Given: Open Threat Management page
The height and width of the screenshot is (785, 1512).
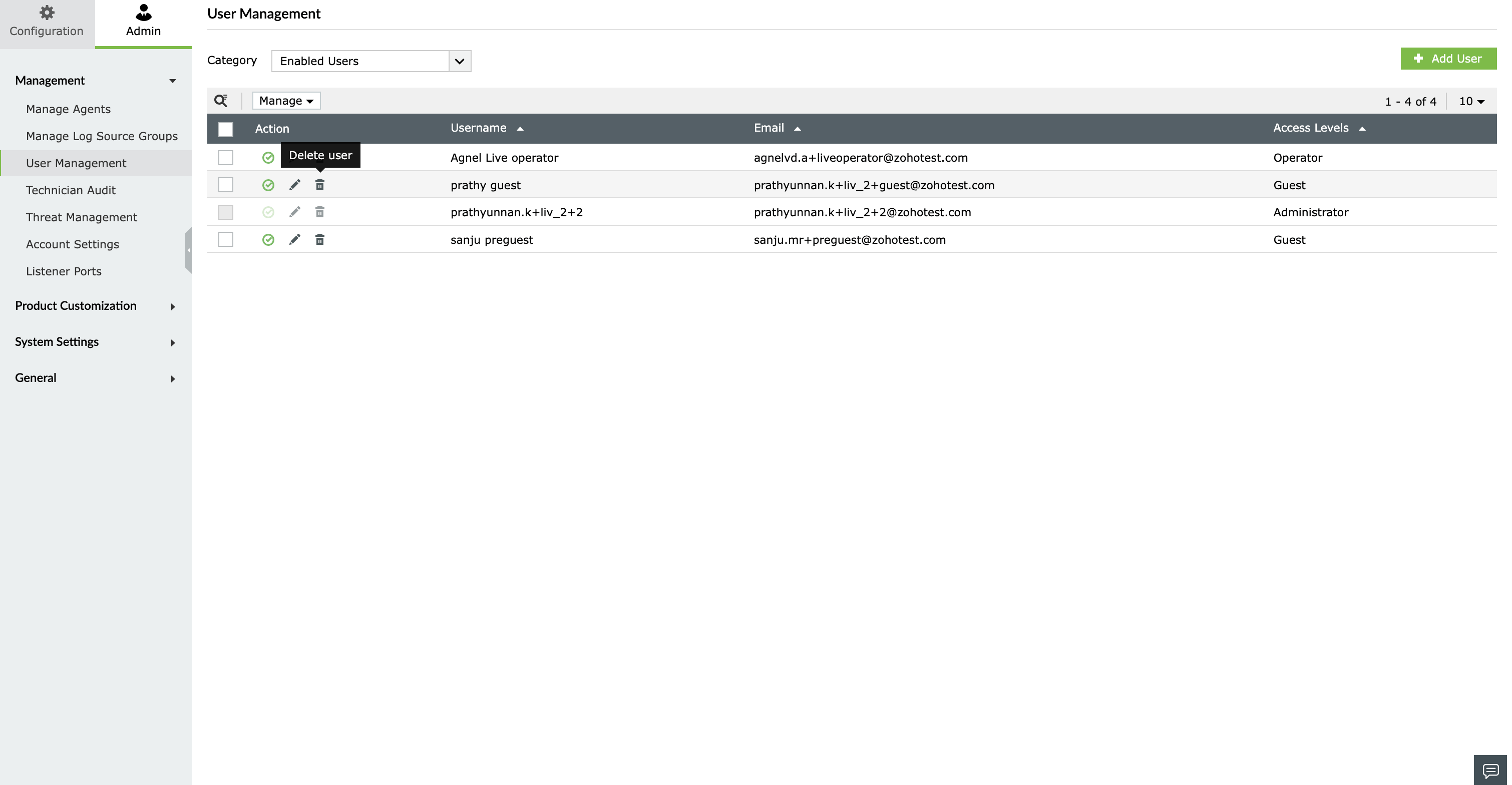Looking at the screenshot, I should [x=82, y=217].
